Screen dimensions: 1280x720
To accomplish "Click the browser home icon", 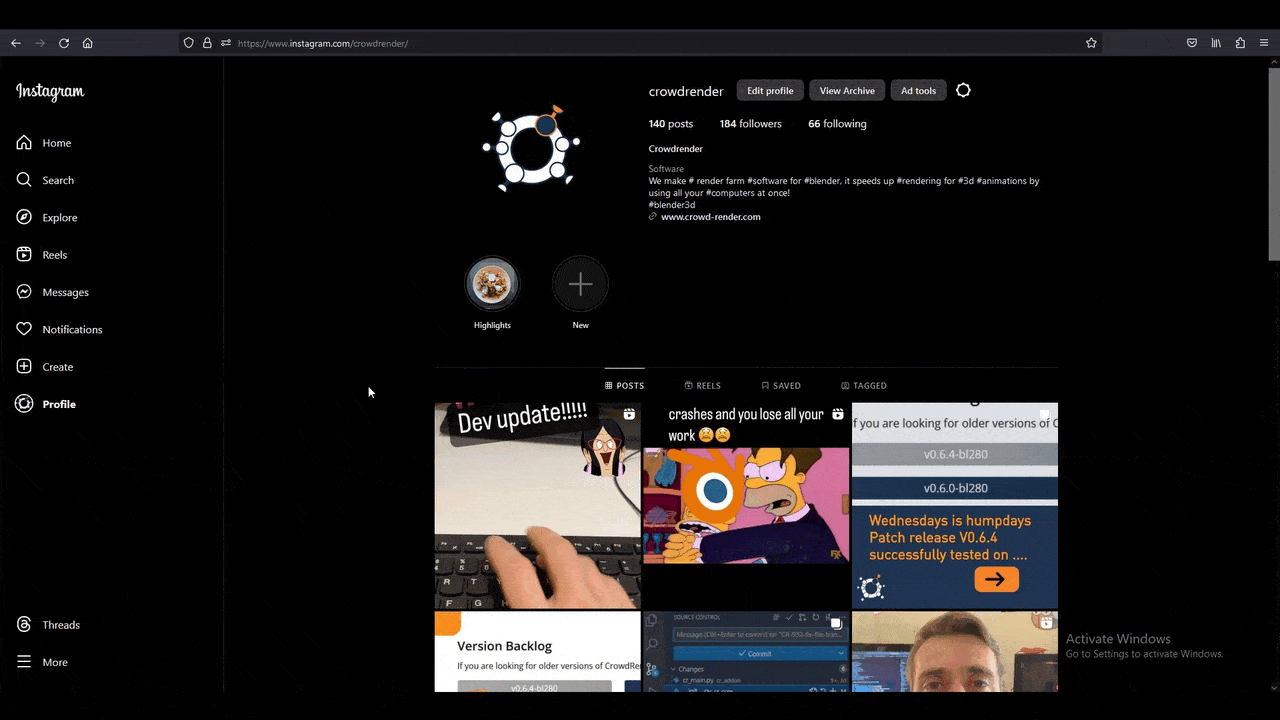I will (88, 43).
